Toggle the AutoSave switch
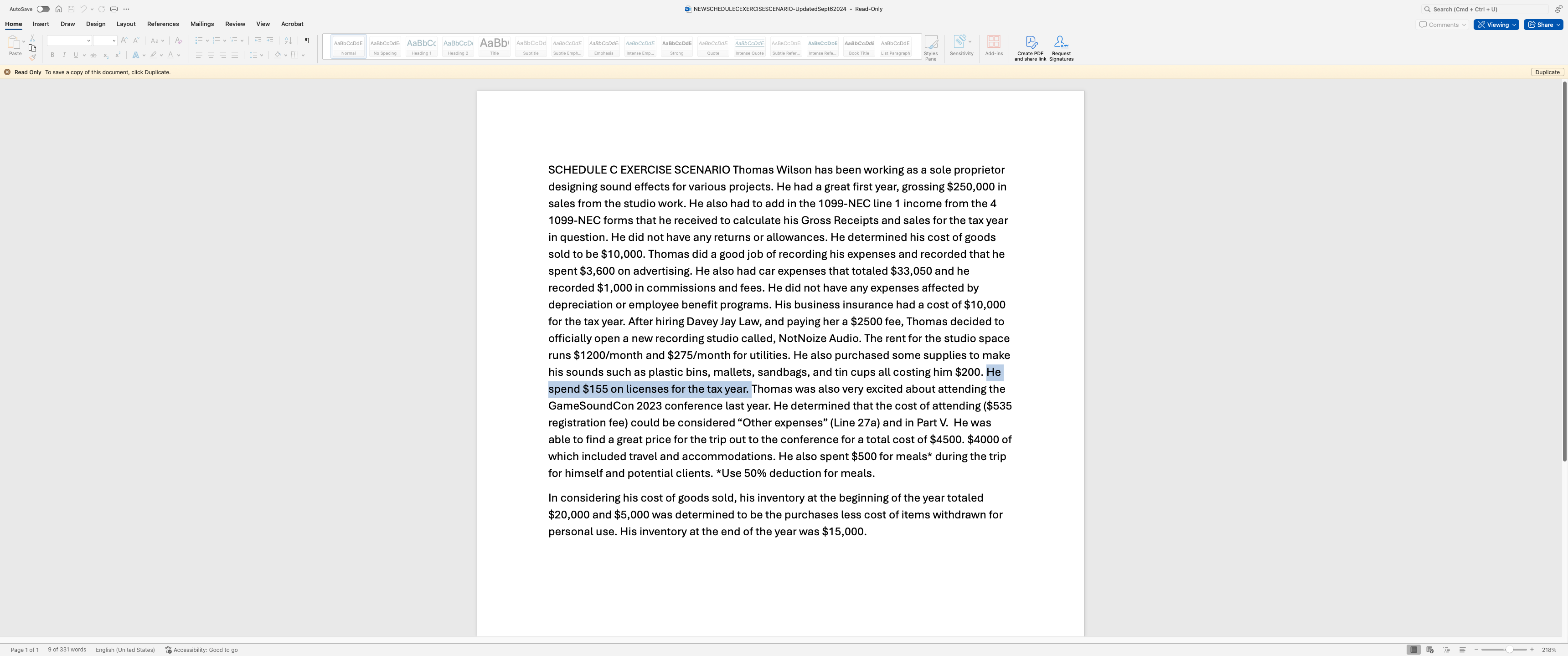1568x656 pixels. tap(43, 9)
